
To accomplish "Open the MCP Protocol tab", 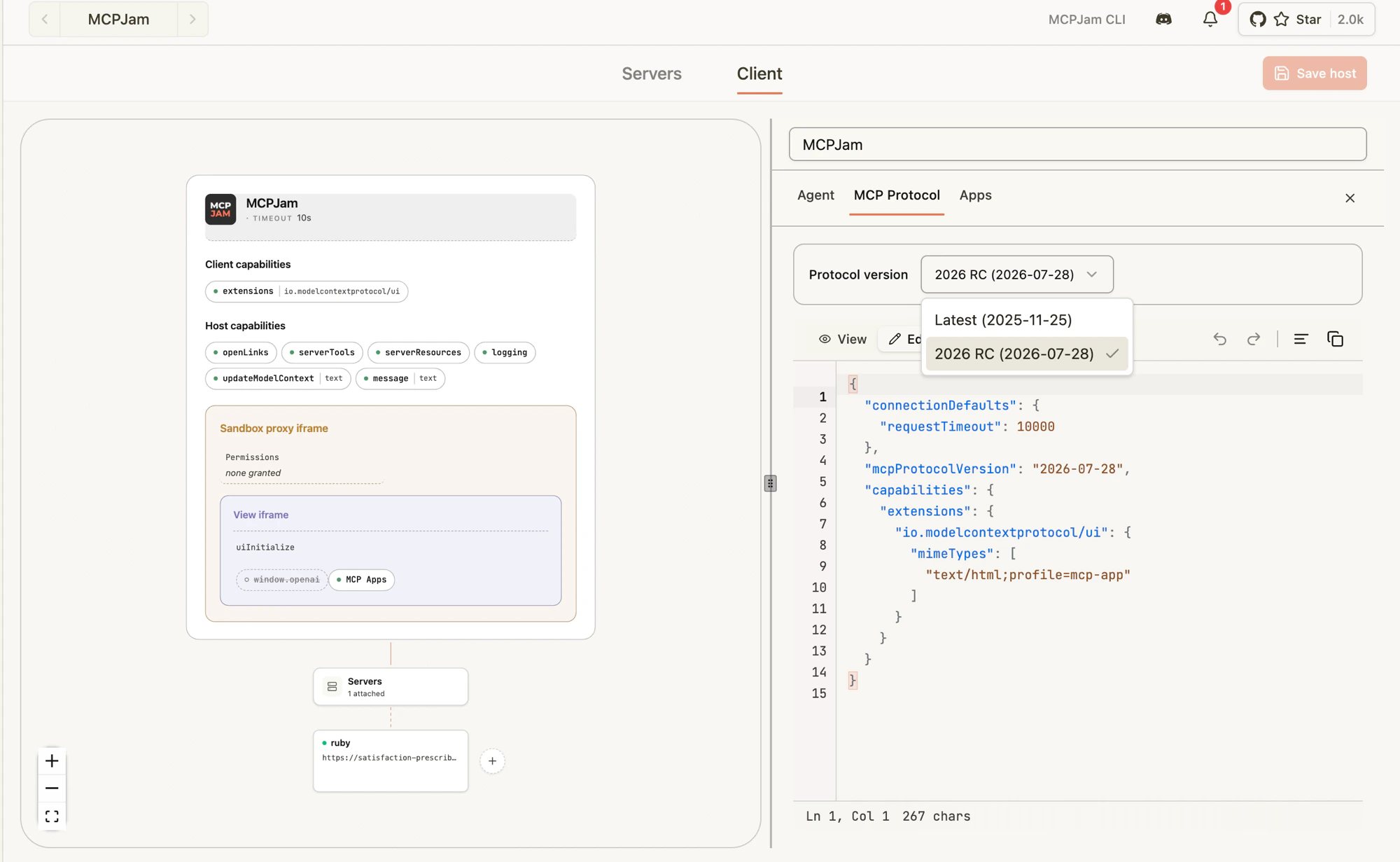I will click(897, 195).
